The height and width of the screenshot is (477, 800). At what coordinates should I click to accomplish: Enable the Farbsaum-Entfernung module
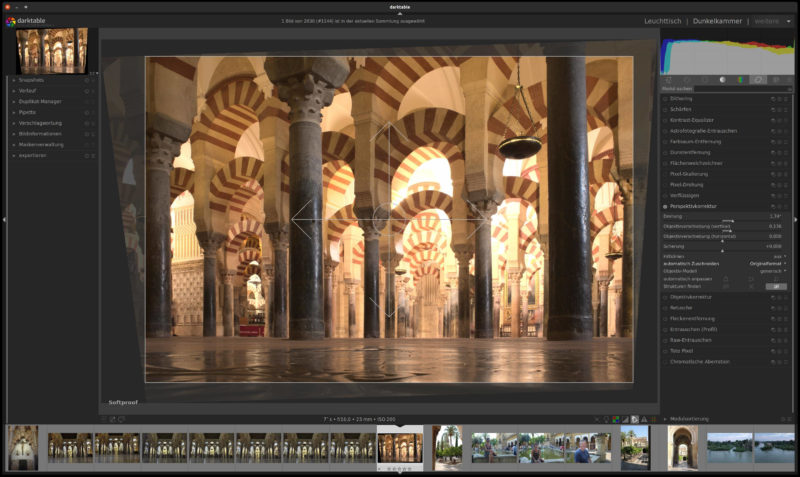(665, 142)
